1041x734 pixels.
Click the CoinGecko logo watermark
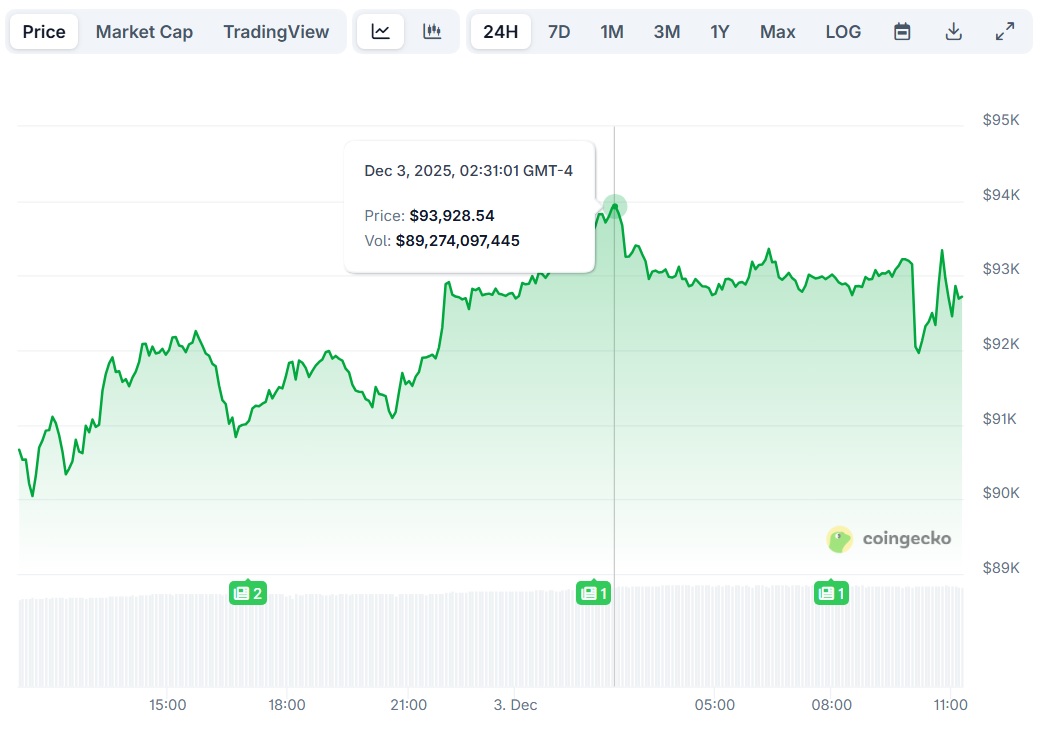click(889, 539)
